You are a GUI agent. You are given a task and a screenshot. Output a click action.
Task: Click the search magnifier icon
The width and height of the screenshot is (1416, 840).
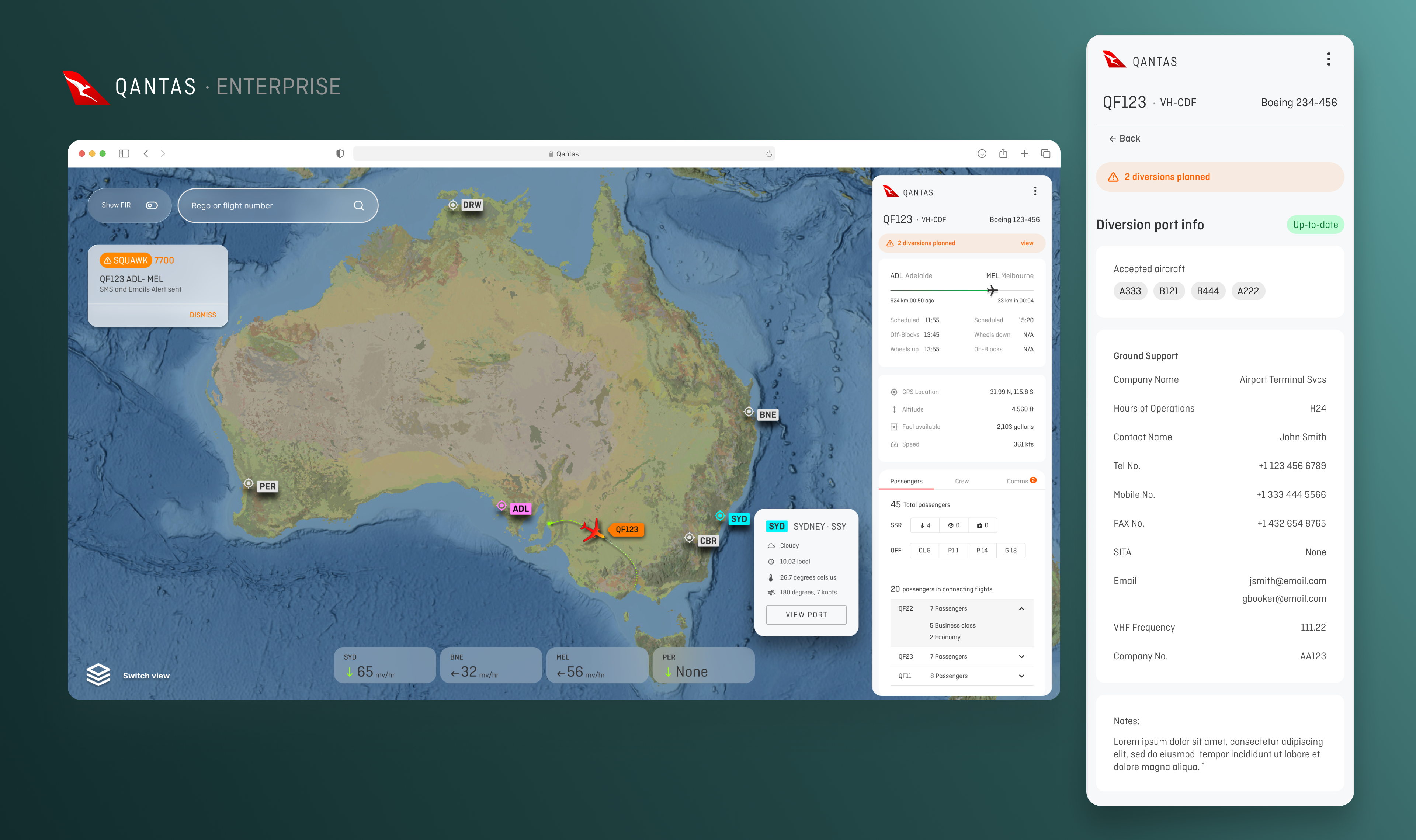coord(359,205)
